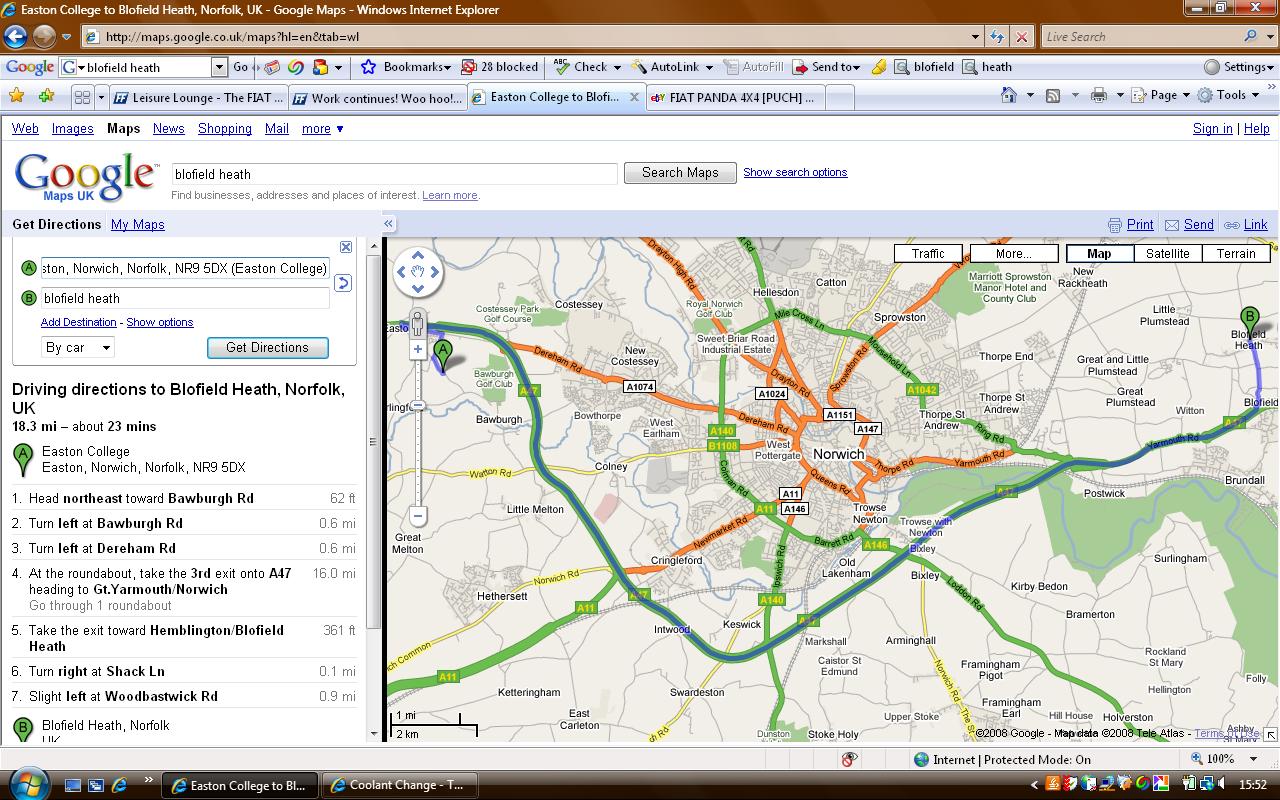This screenshot has height=800, width=1280.
Task: Pan the map left with arrow control
Action: point(402,271)
